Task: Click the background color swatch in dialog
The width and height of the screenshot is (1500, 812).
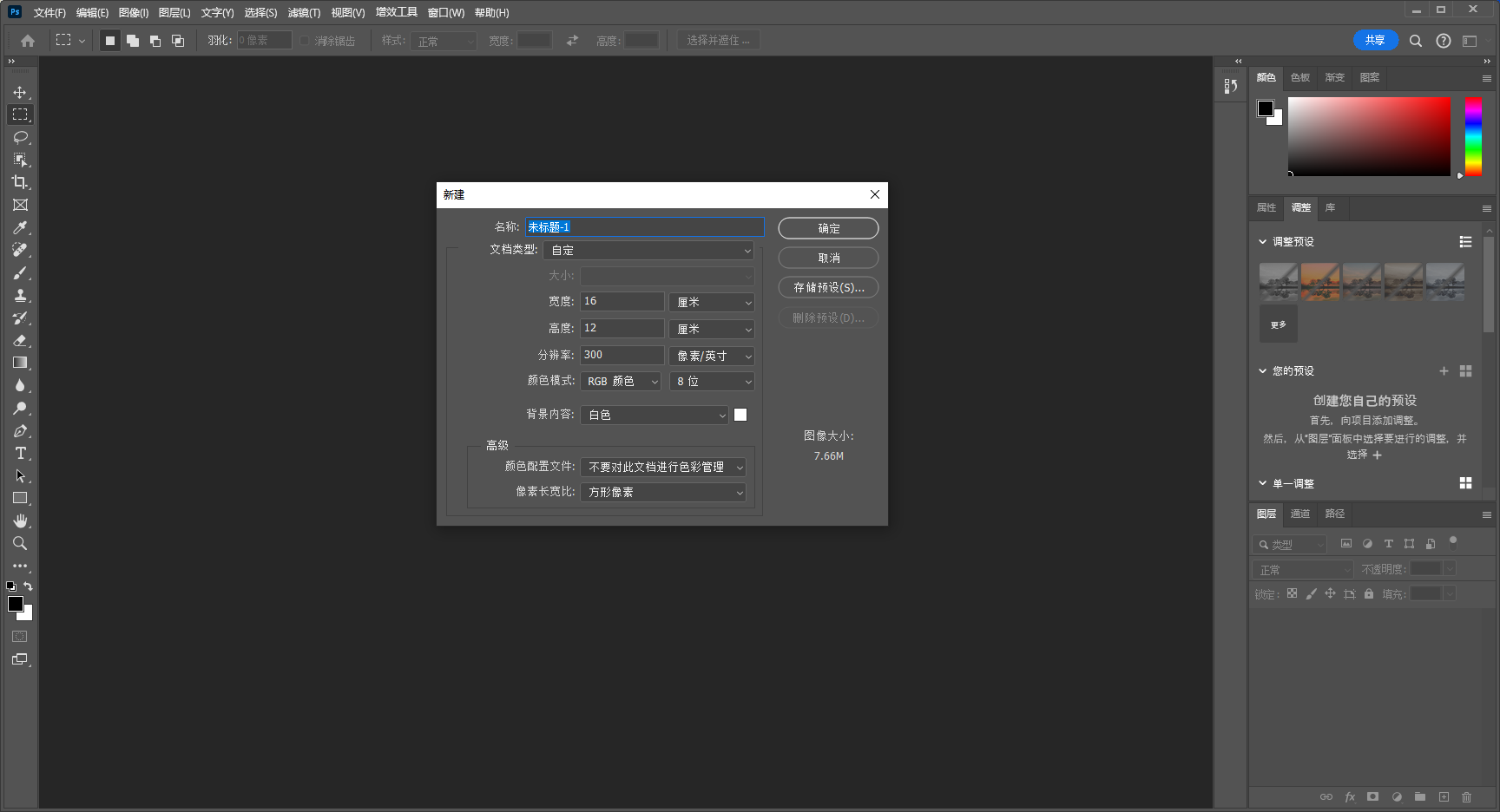Action: point(740,415)
